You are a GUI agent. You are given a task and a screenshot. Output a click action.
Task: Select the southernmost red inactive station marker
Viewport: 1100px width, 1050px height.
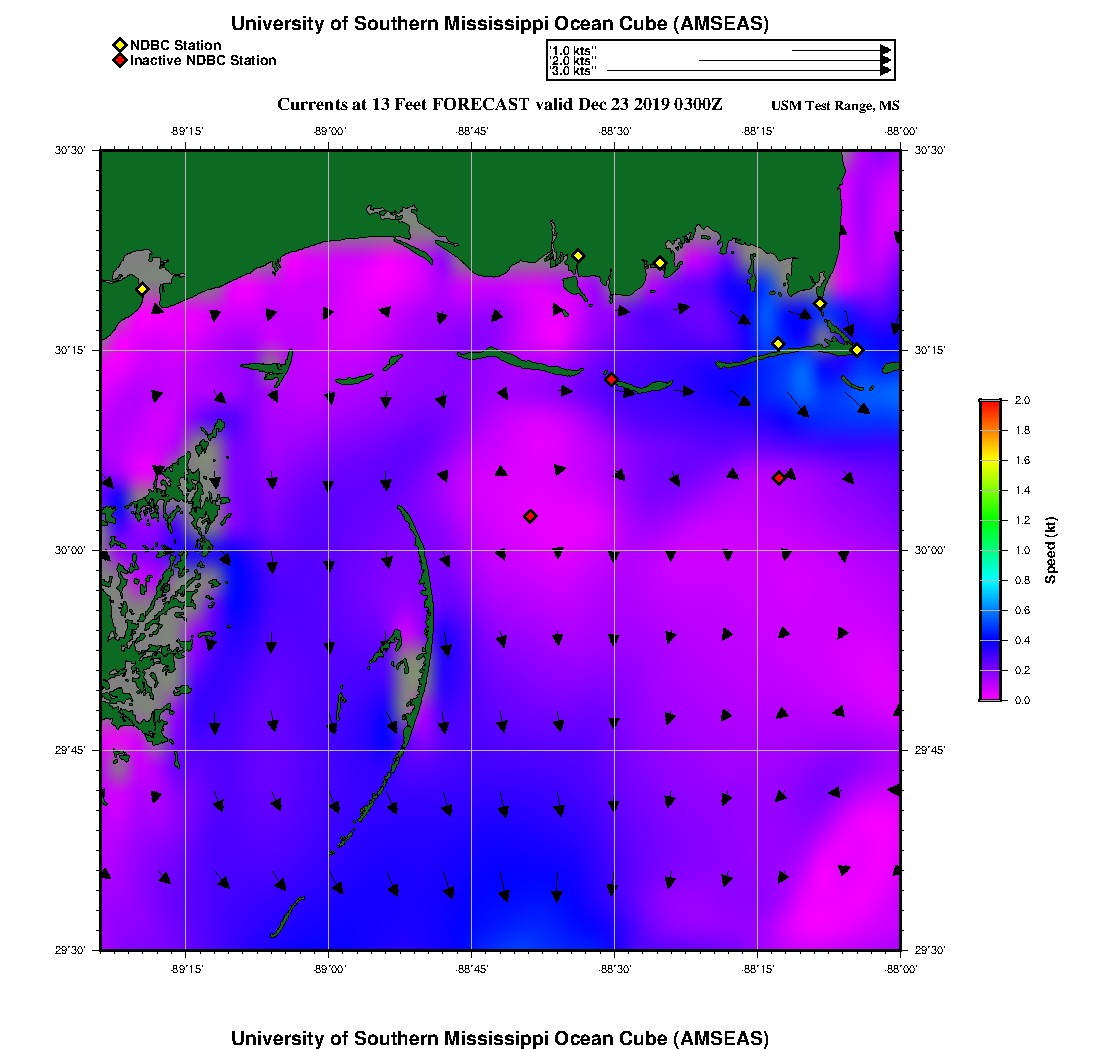click(x=530, y=516)
